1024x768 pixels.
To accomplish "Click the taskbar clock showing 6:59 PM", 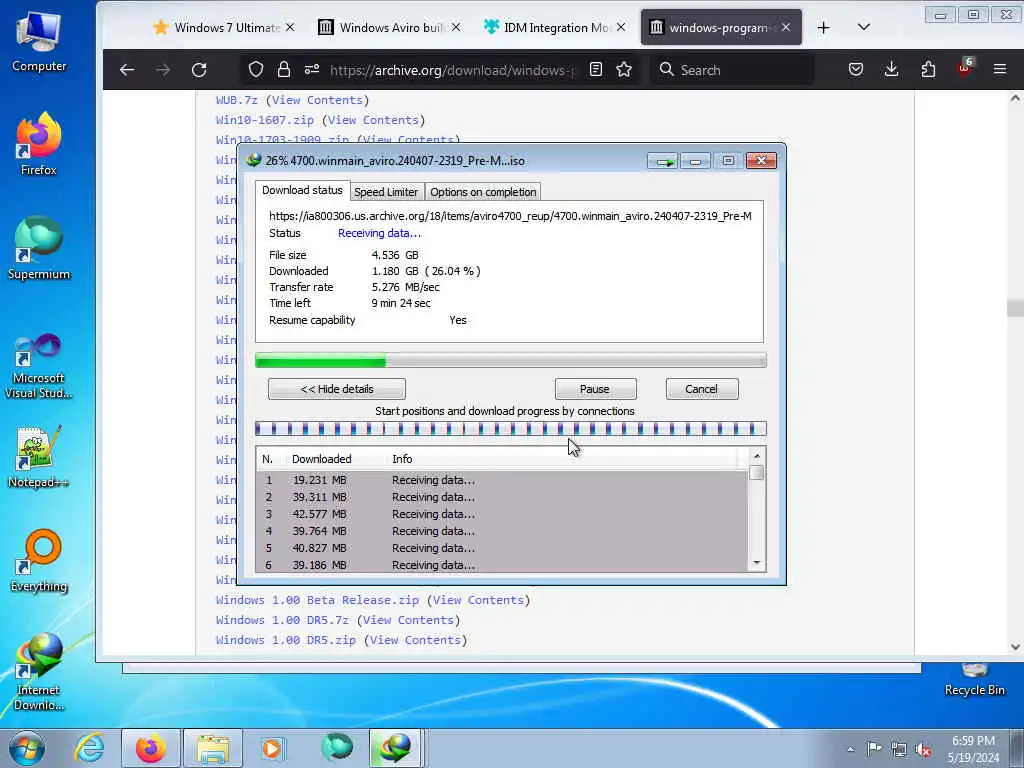I will tap(973, 749).
